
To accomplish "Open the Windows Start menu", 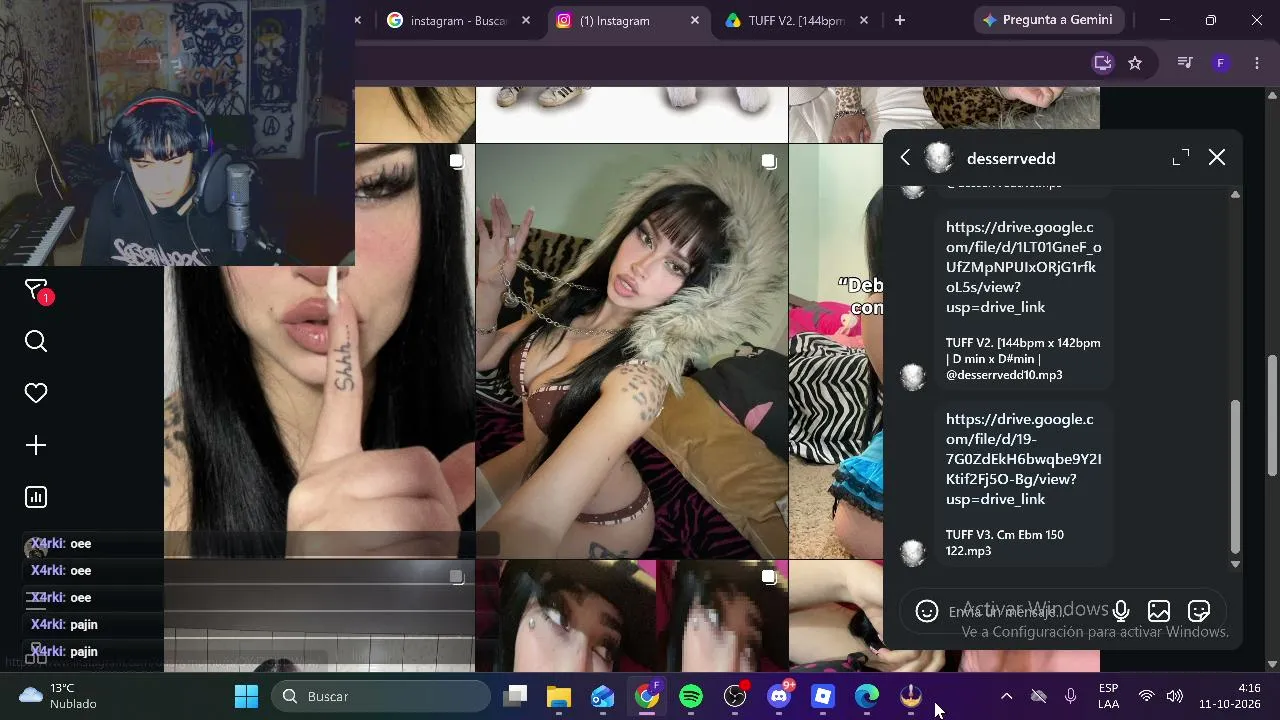I will coord(246,696).
